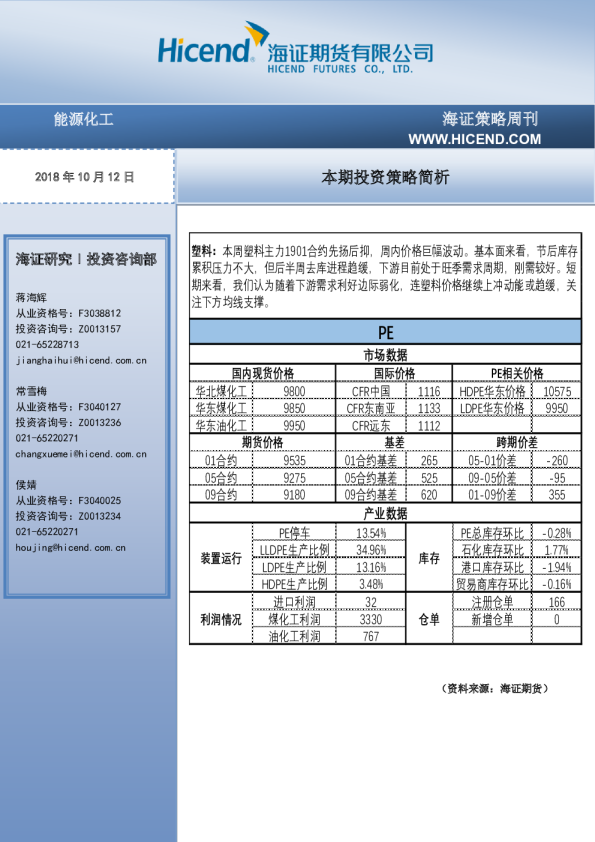Click the changxuemei@hicend.com.cn email address
Image resolution: width=595 pixels, height=842 pixels.
click(x=81, y=454)
